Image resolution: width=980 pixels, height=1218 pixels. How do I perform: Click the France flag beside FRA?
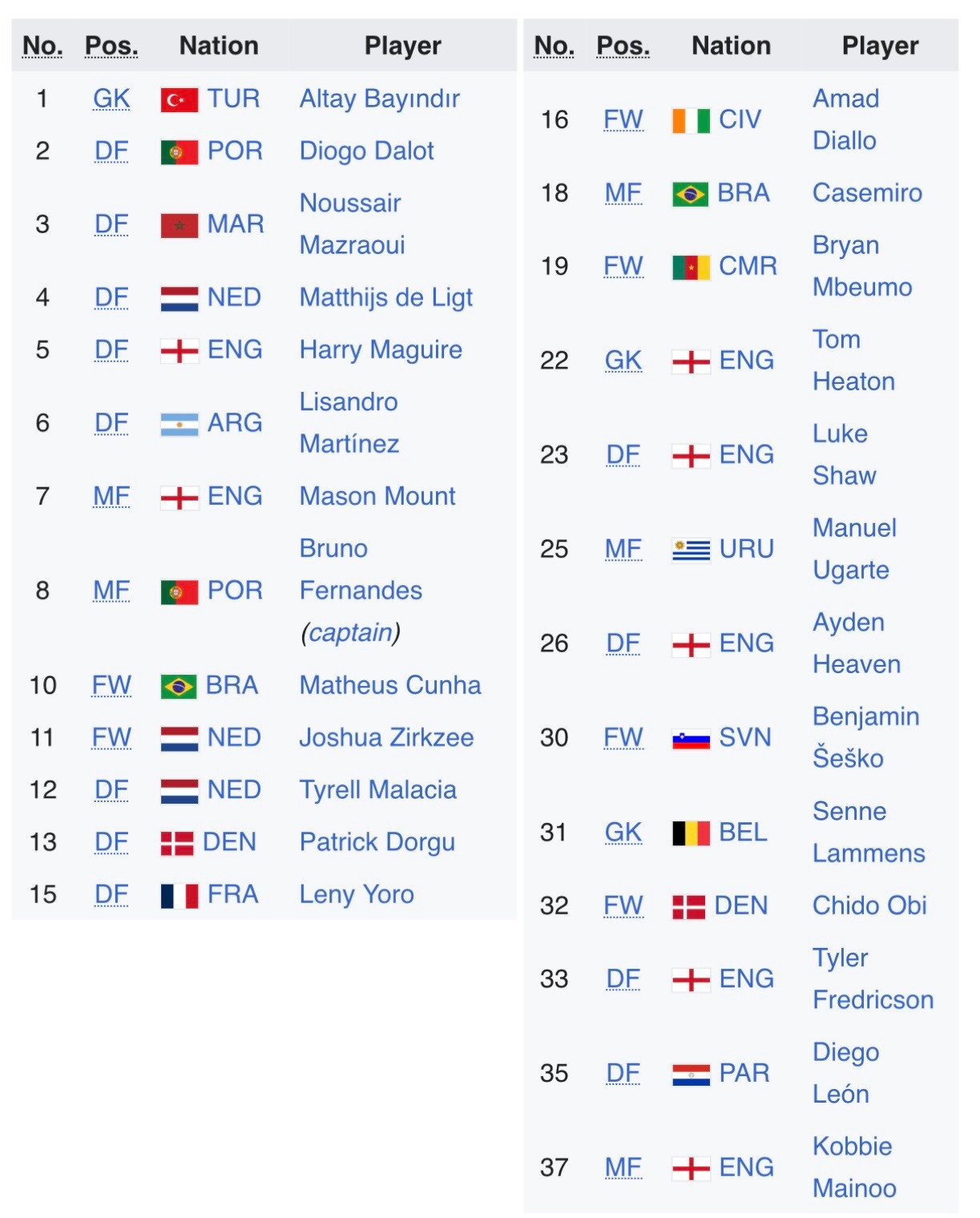coord(179,895)
